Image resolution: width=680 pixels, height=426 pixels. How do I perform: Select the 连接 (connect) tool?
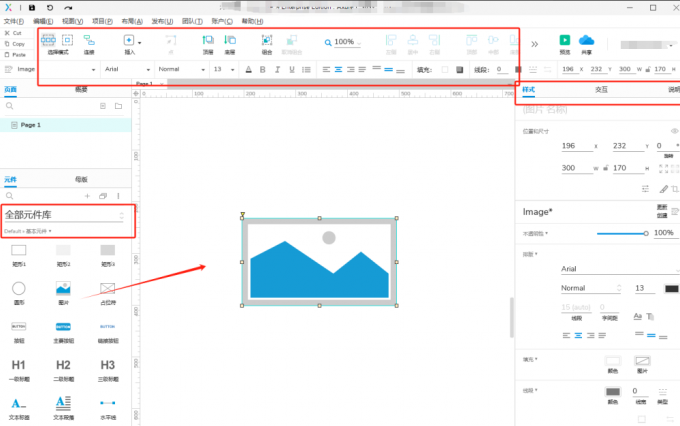click(89, 42)
